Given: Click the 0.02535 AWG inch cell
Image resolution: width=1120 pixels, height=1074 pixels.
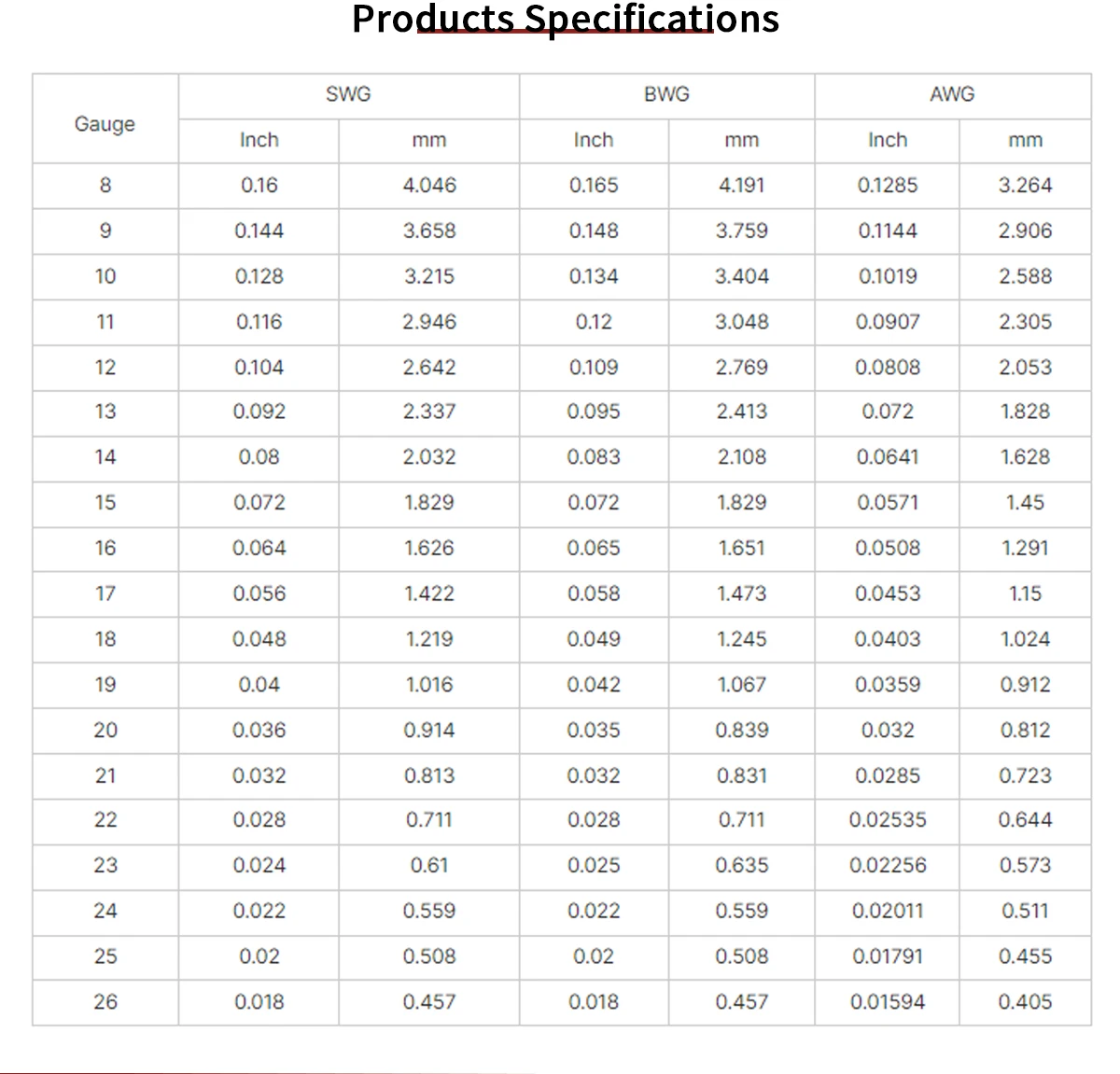Looking at the screenshot, I should point(887,820).
